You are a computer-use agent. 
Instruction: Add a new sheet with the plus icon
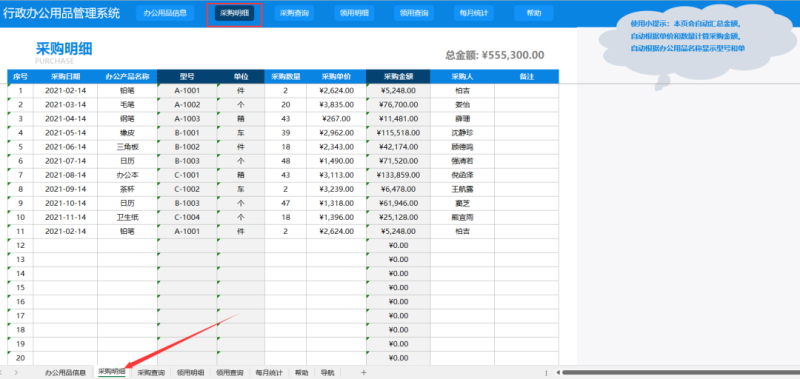pyautogui.click(x=364, y=372)
